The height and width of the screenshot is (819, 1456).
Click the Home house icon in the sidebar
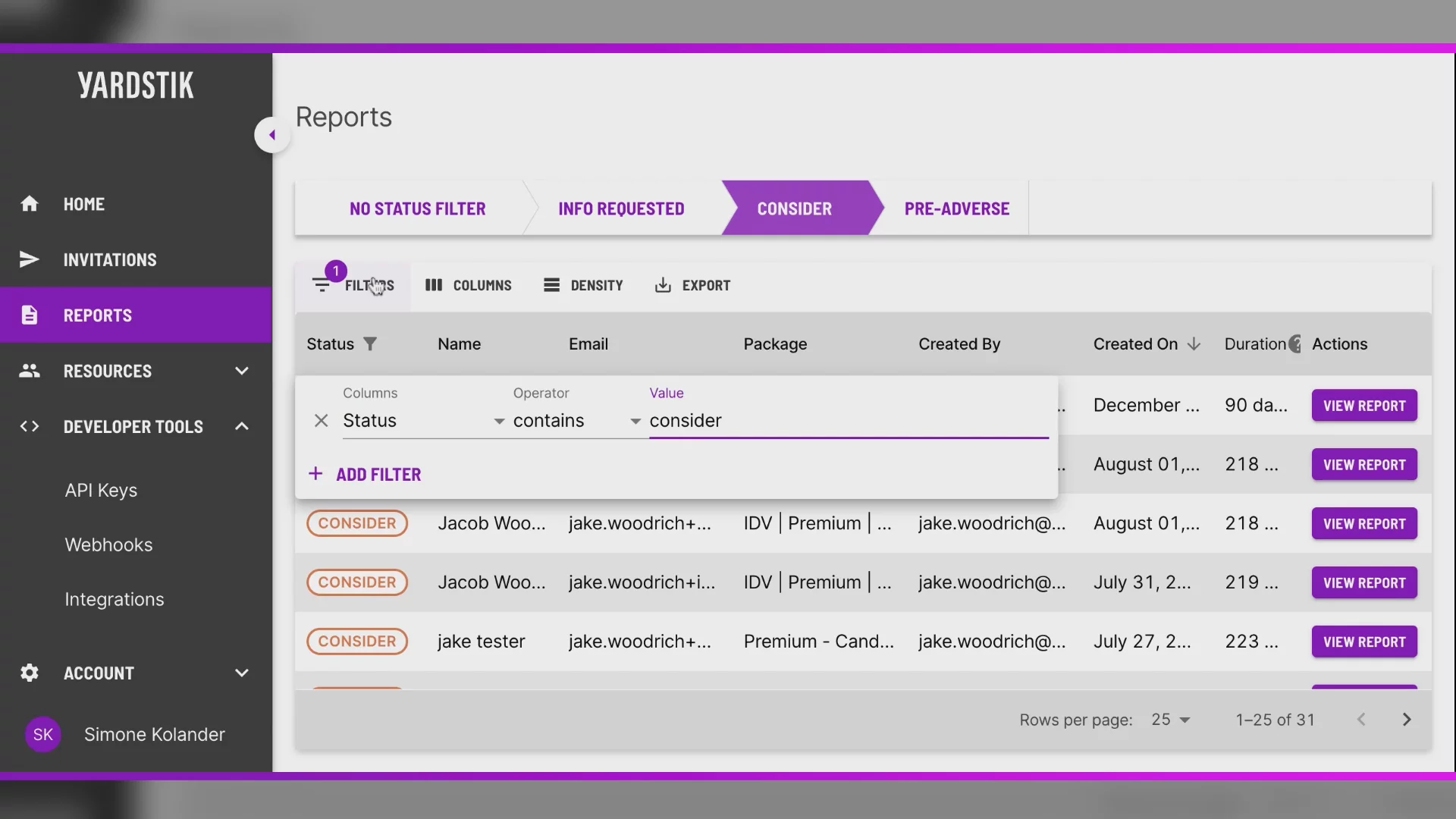30,204
